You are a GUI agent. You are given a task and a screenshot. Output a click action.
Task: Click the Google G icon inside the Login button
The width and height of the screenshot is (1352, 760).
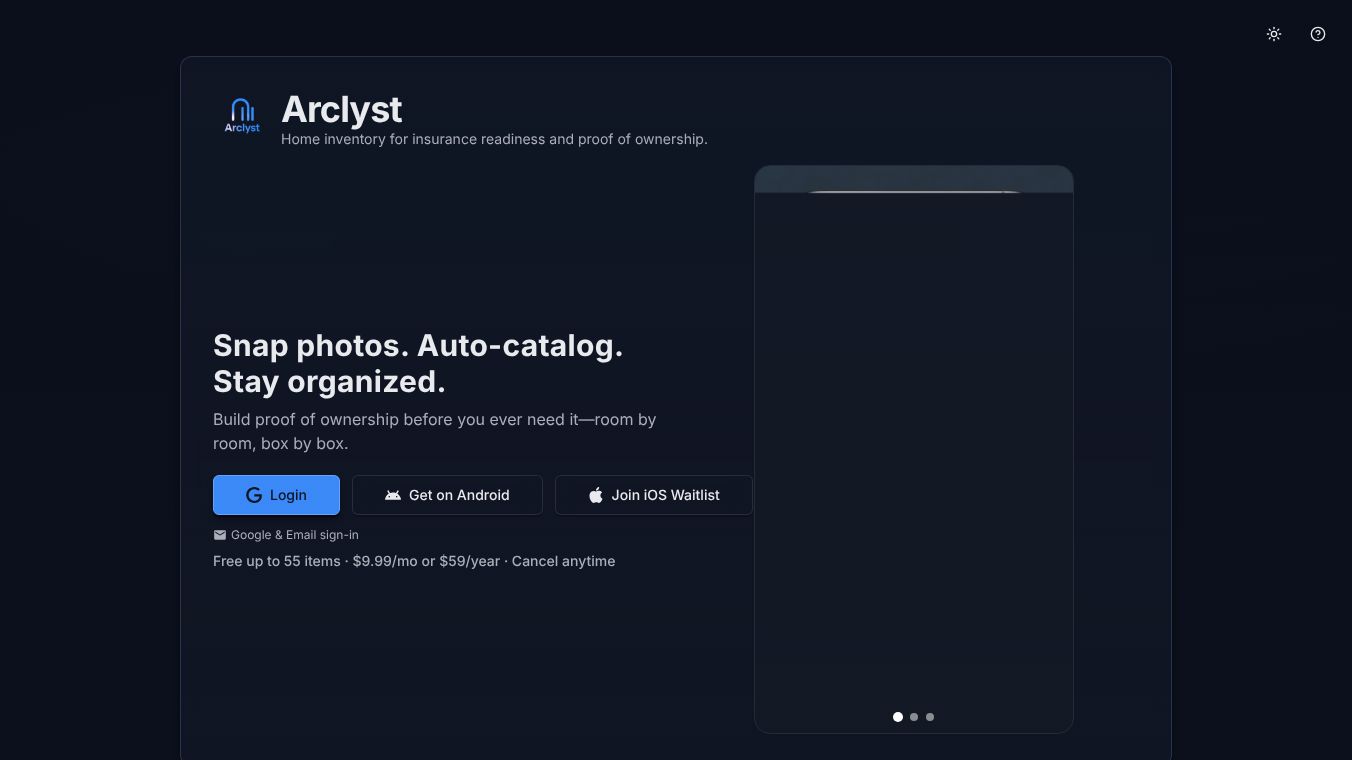(254, 495)
